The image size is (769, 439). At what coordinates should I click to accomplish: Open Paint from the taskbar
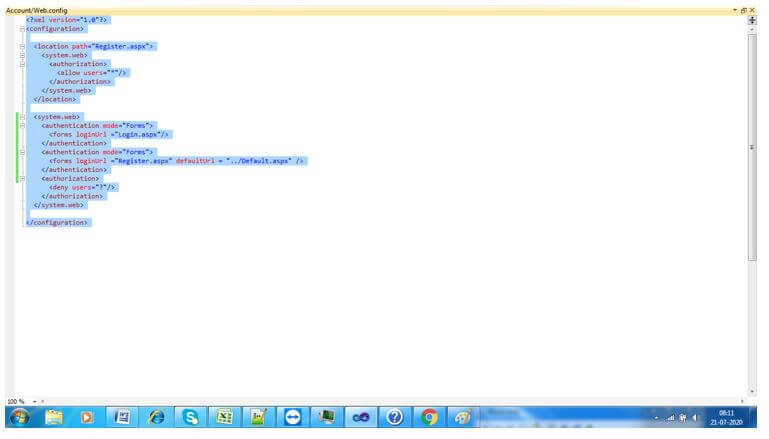463,417
